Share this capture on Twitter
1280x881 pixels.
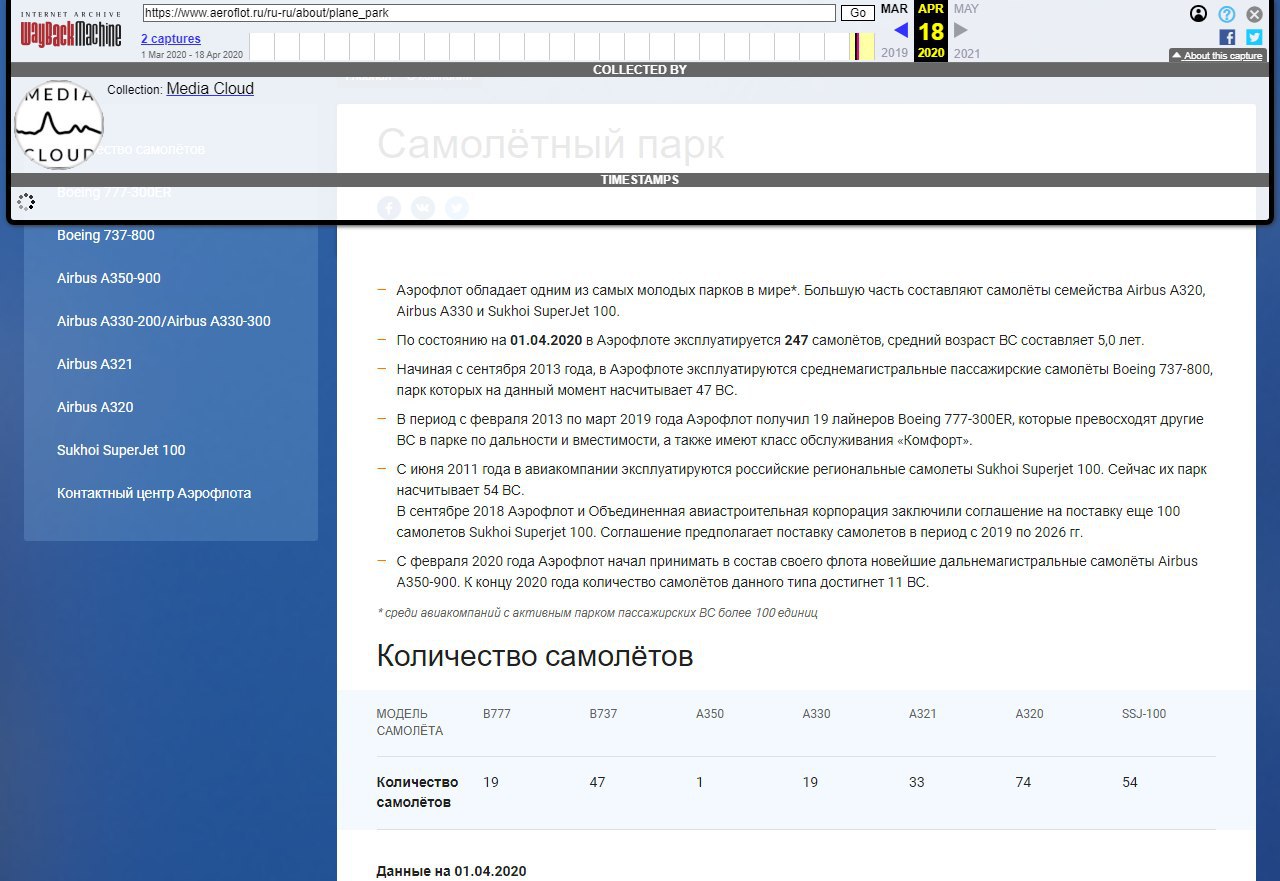tap(1254, 37)
